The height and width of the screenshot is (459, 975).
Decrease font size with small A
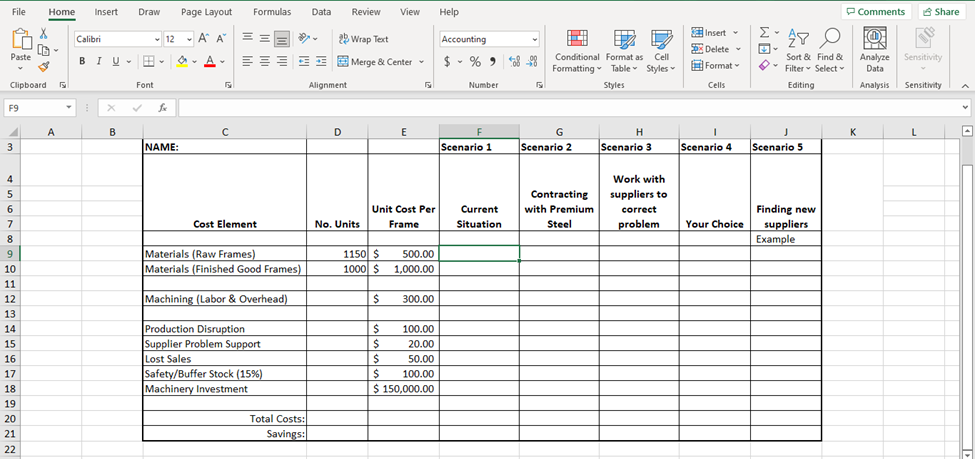(220, 39)
